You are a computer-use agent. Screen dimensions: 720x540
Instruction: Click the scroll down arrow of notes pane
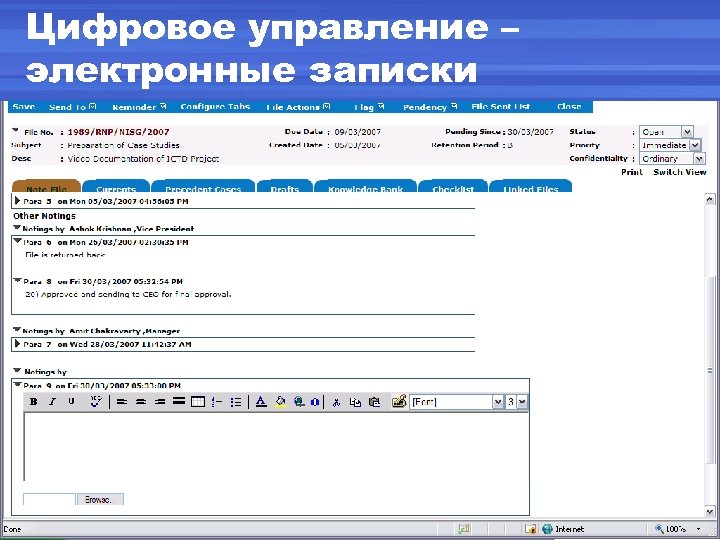pyautogui.click(x=709, y=512)
